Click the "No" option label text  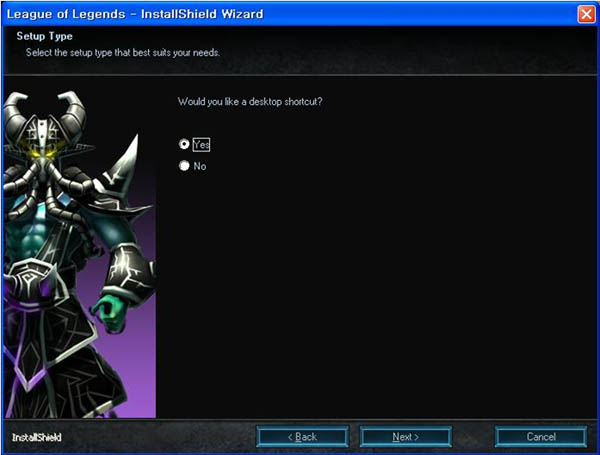[x=200, y=166]
